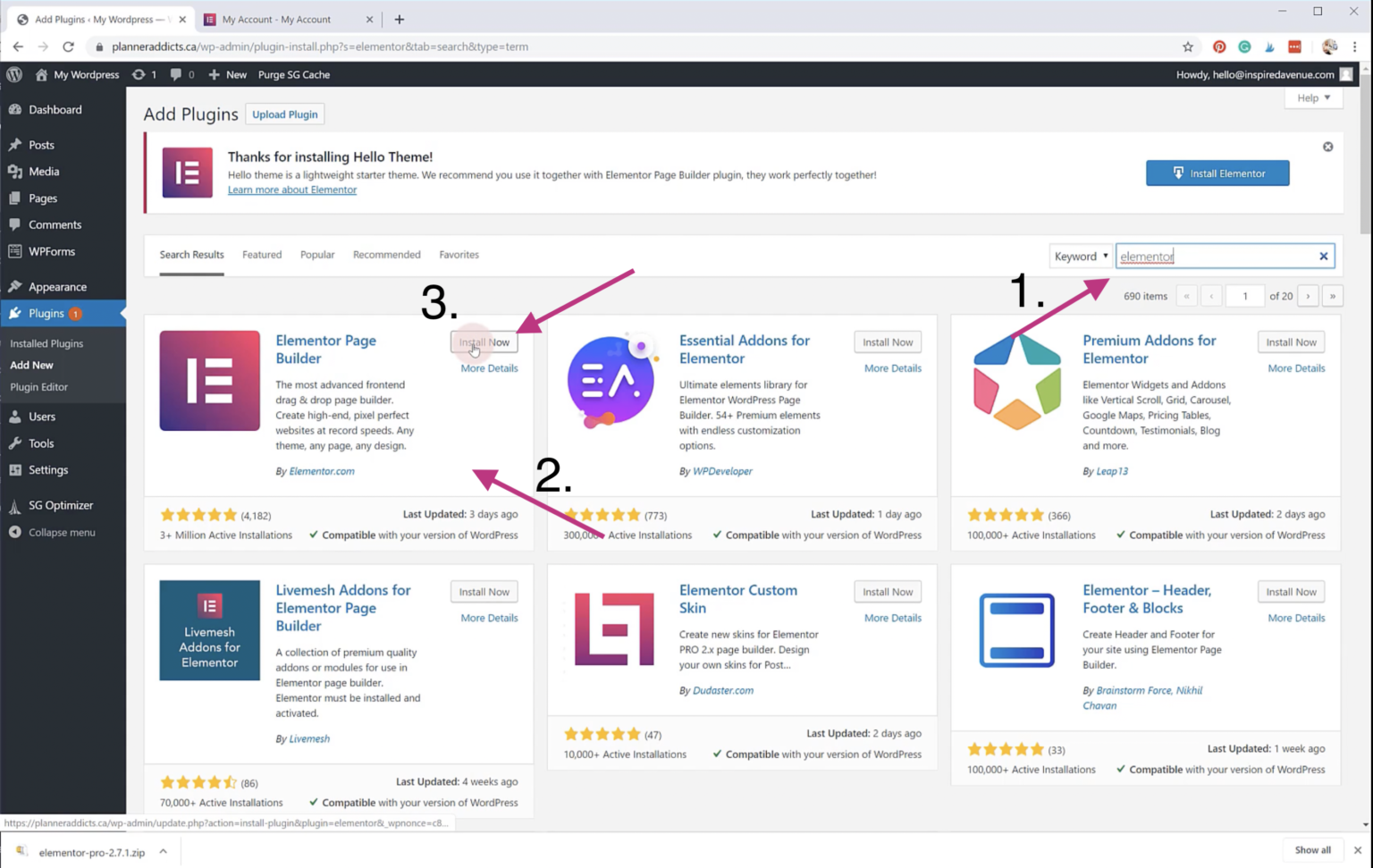1373x868 pixels.
Task: Open the Favorites tab
Action: [459, 255]
